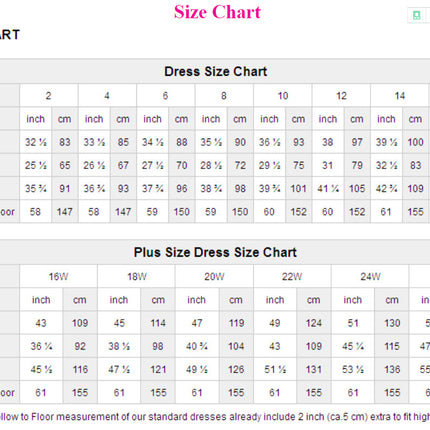Click the Hollow to Floor measurement note at bottom
This screenshot has width=430, height=430.
pyautogui.click(x=215, y=417)
